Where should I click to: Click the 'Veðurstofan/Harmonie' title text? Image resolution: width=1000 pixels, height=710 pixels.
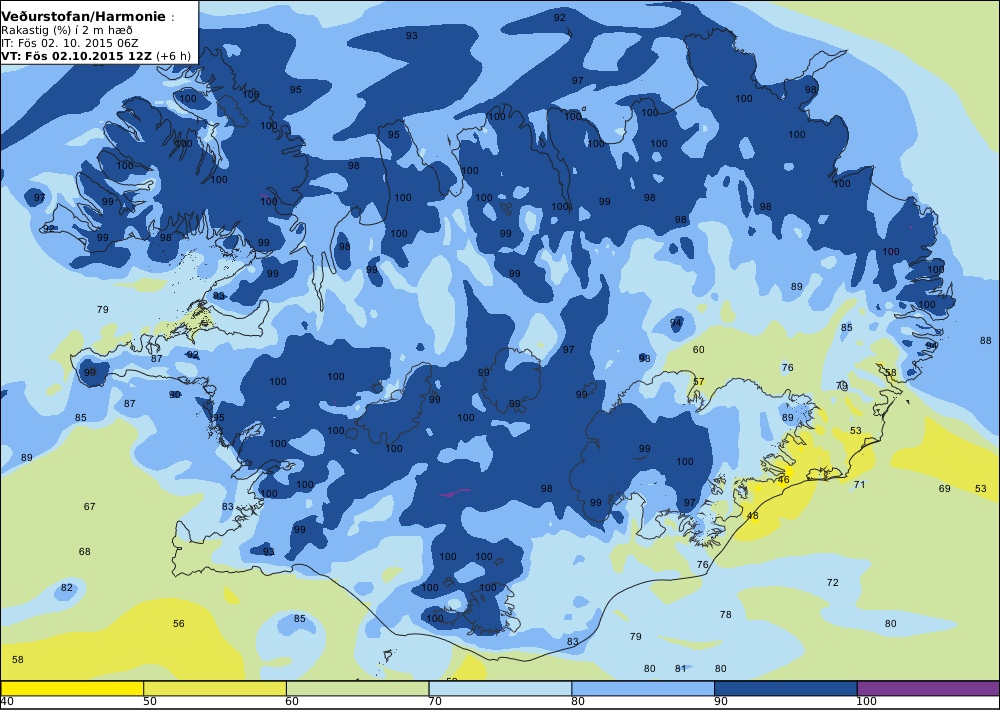[84, 17]
